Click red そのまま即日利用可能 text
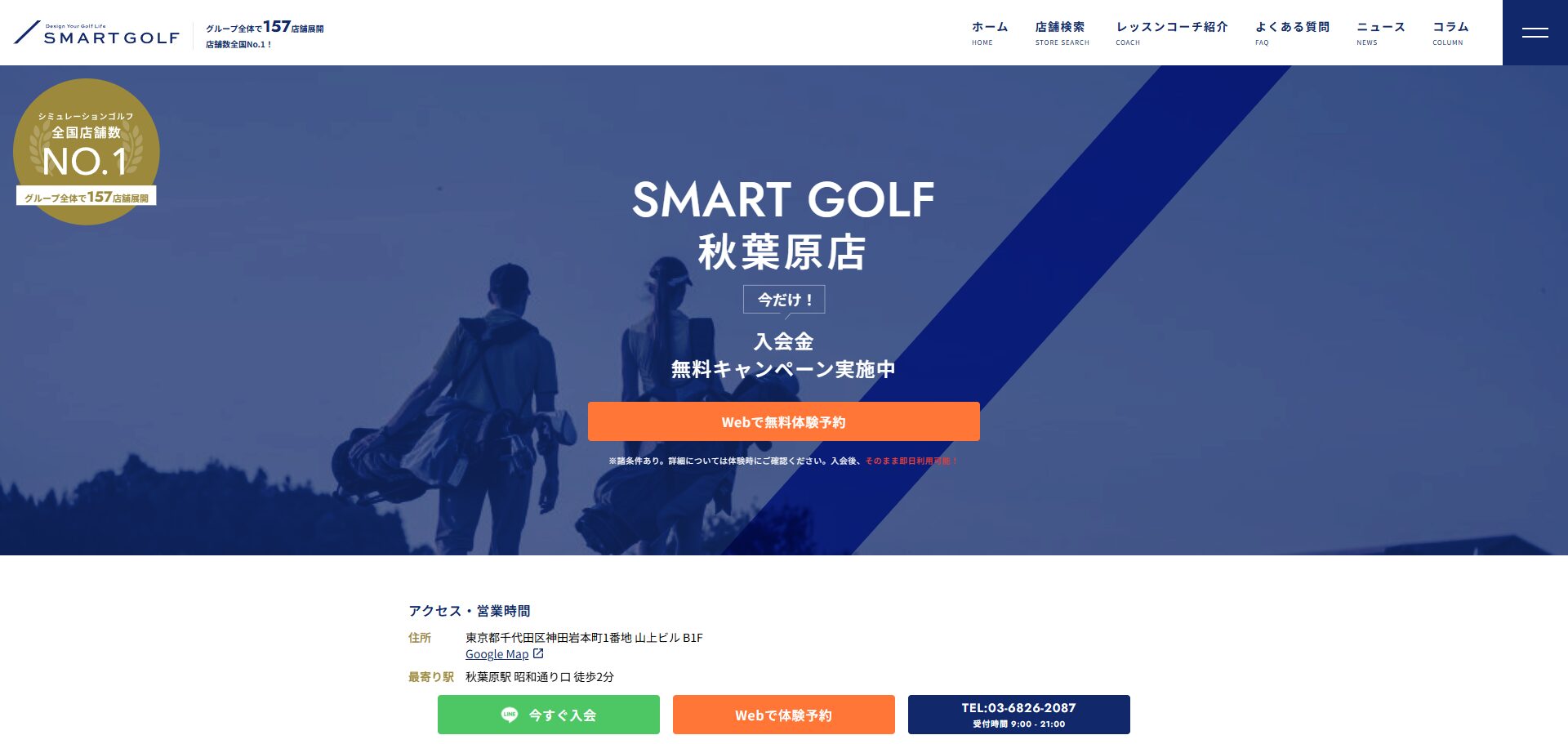 [x=911, y=461]
